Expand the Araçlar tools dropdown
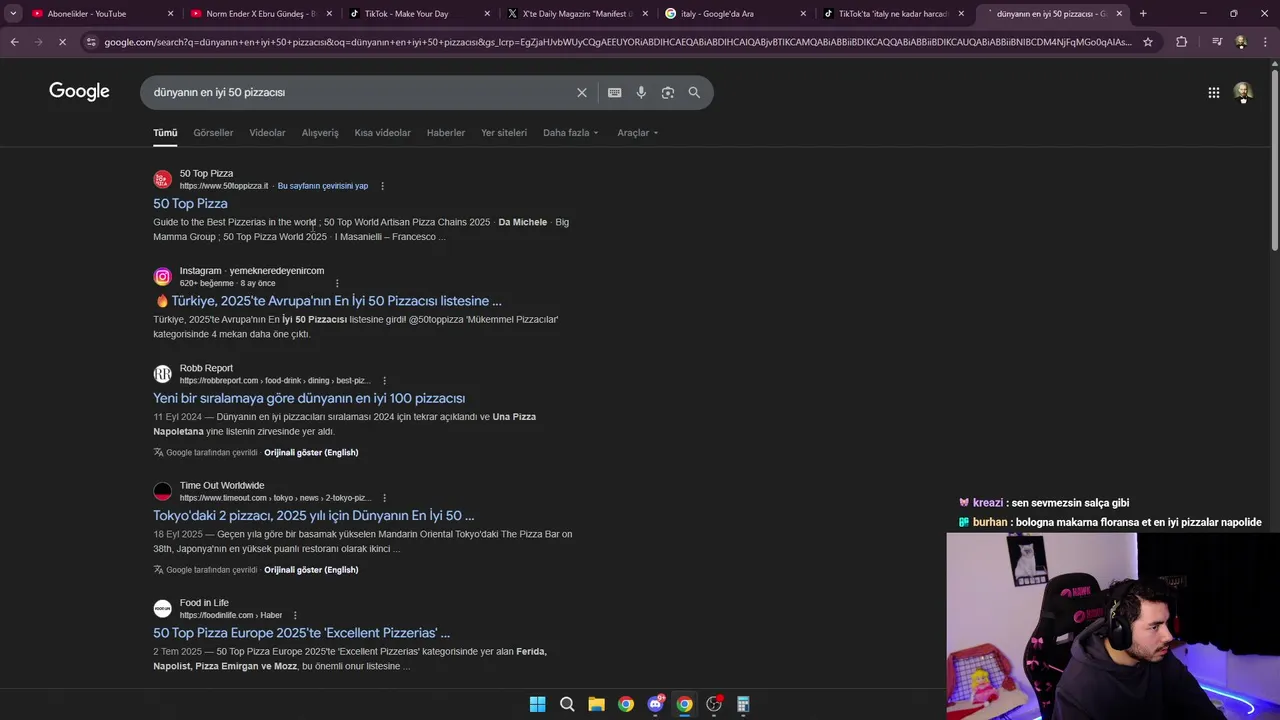This screenshot has width=1280, height=720. point(637,133)
